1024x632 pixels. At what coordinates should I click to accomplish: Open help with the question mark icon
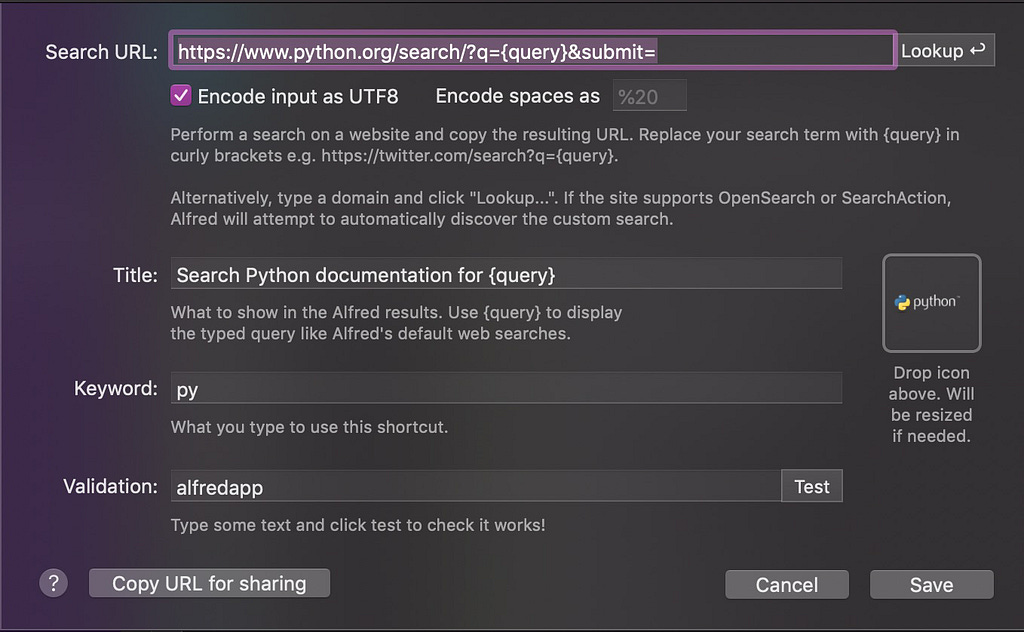54,583
